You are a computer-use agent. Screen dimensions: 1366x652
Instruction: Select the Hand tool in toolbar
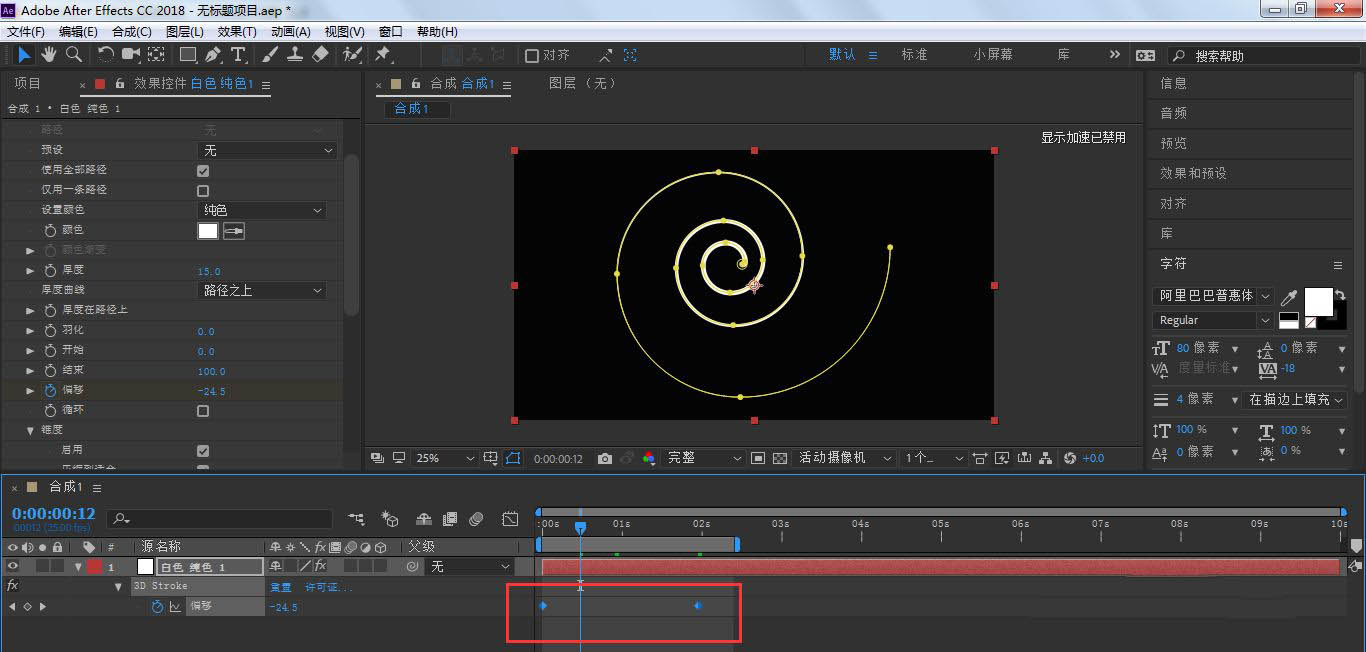pos(48,55)
